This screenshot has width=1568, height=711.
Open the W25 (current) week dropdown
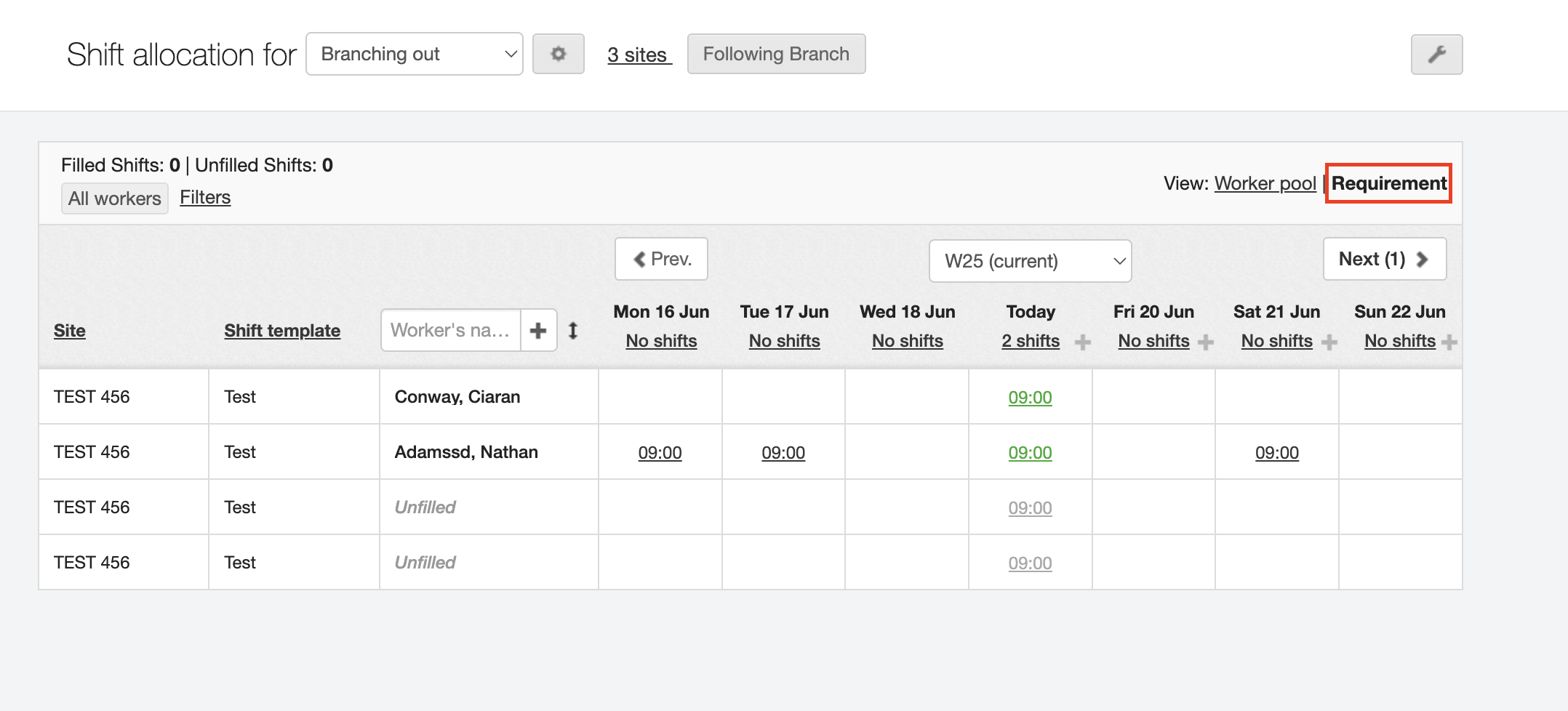click(x=1030, y=261)
